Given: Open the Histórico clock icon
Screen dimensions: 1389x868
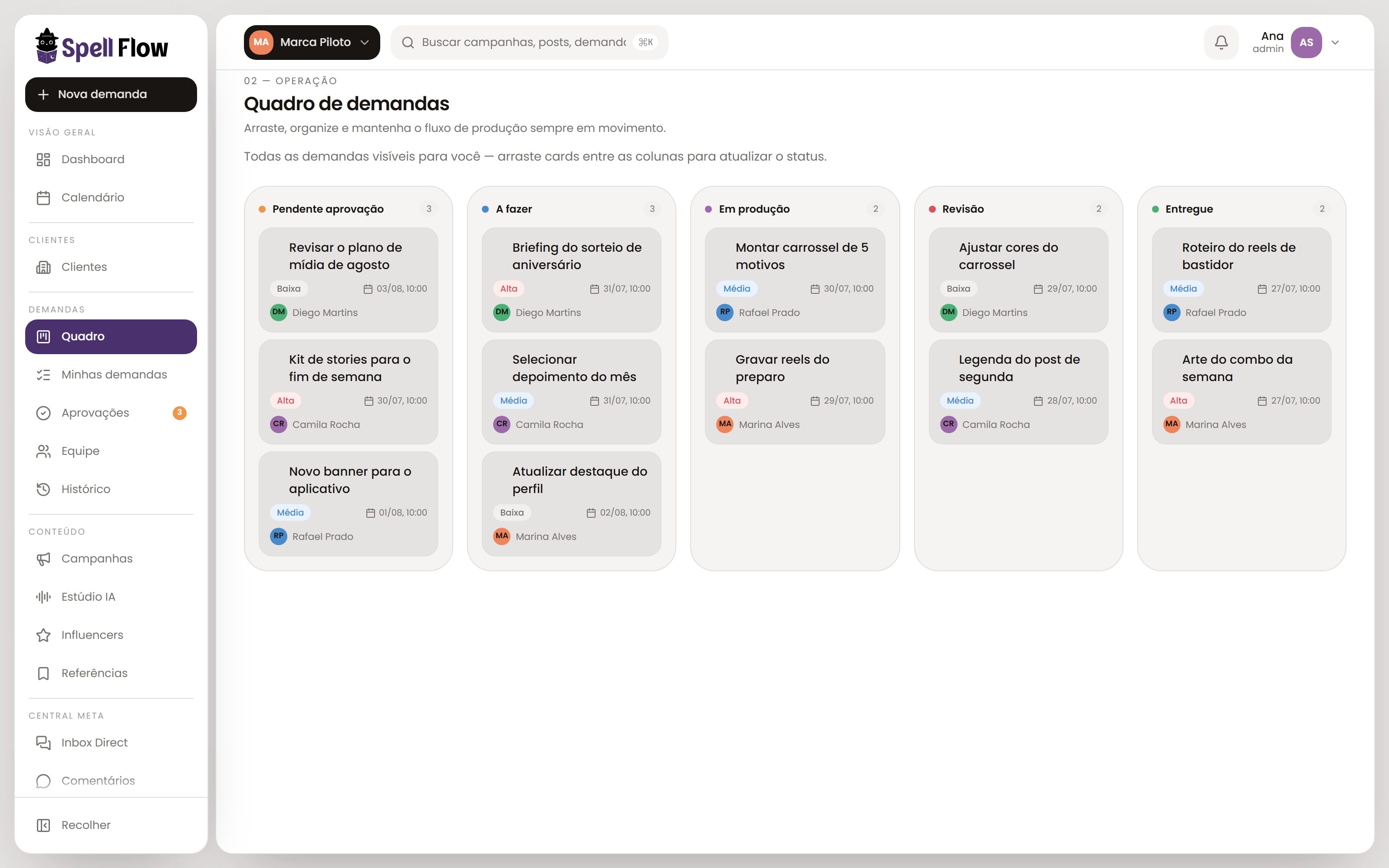Looking at the screenshot, I should 43,489.
